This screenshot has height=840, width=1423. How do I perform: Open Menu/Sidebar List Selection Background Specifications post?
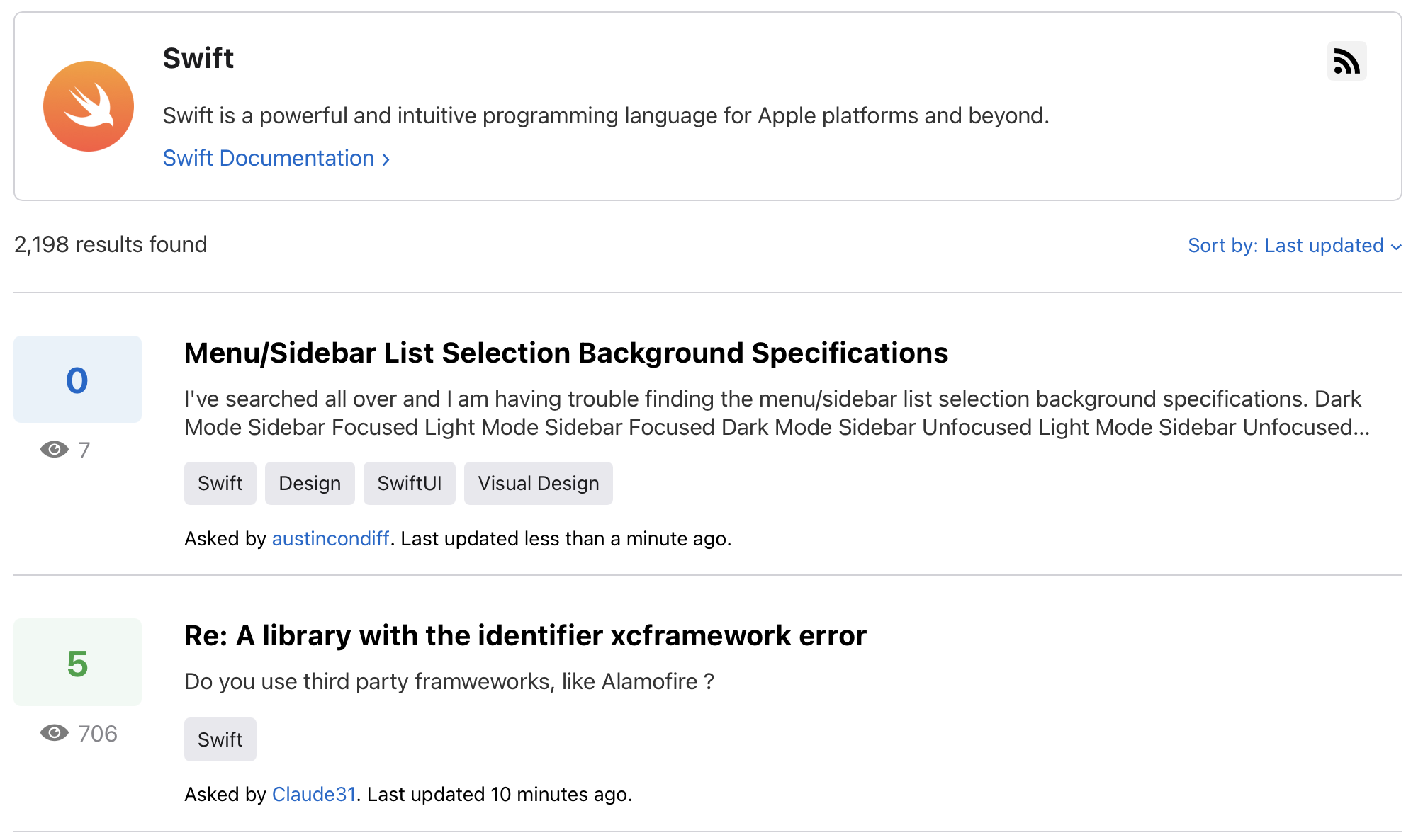pos(566,353)
